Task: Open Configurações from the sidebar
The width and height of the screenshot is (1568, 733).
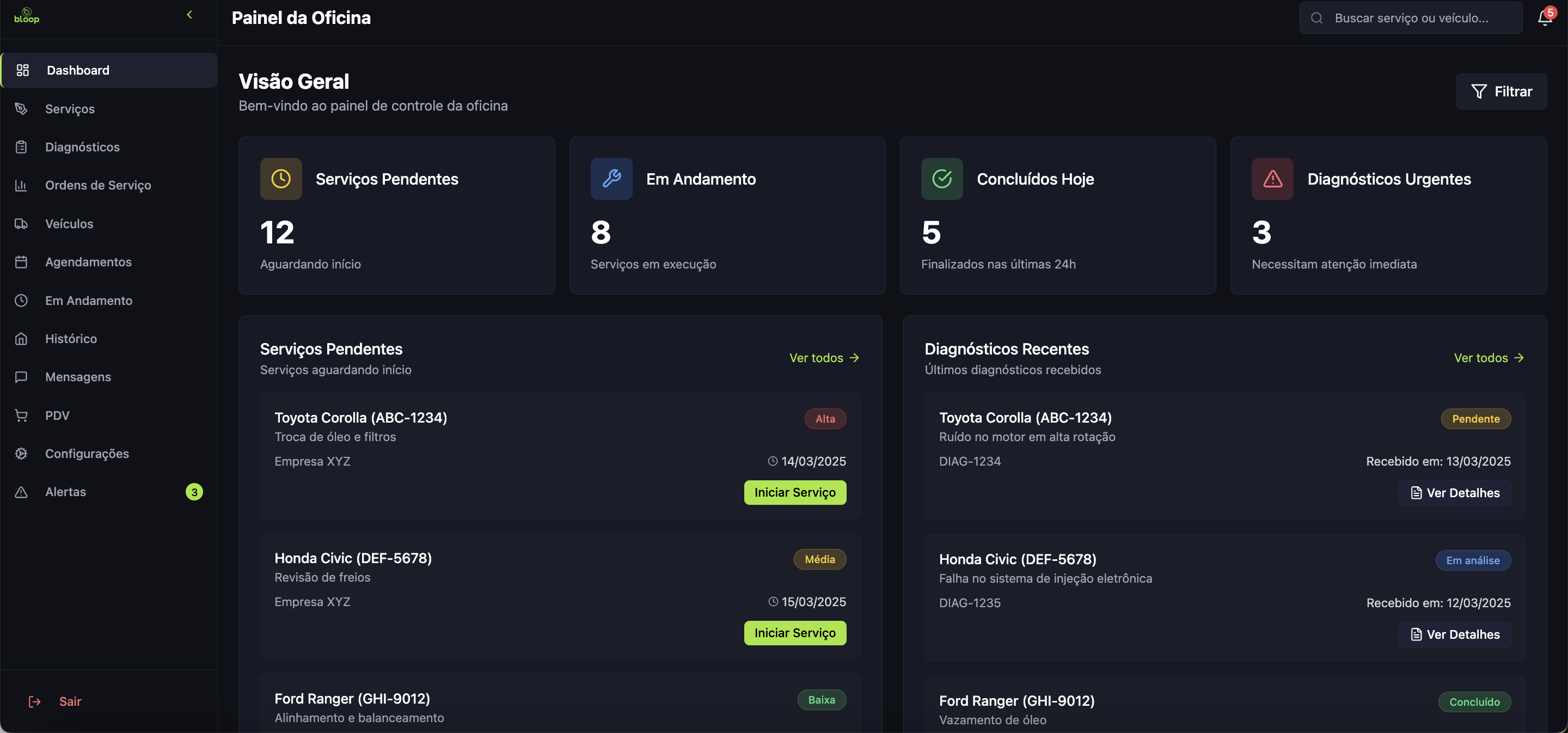Action: [87, 454]
